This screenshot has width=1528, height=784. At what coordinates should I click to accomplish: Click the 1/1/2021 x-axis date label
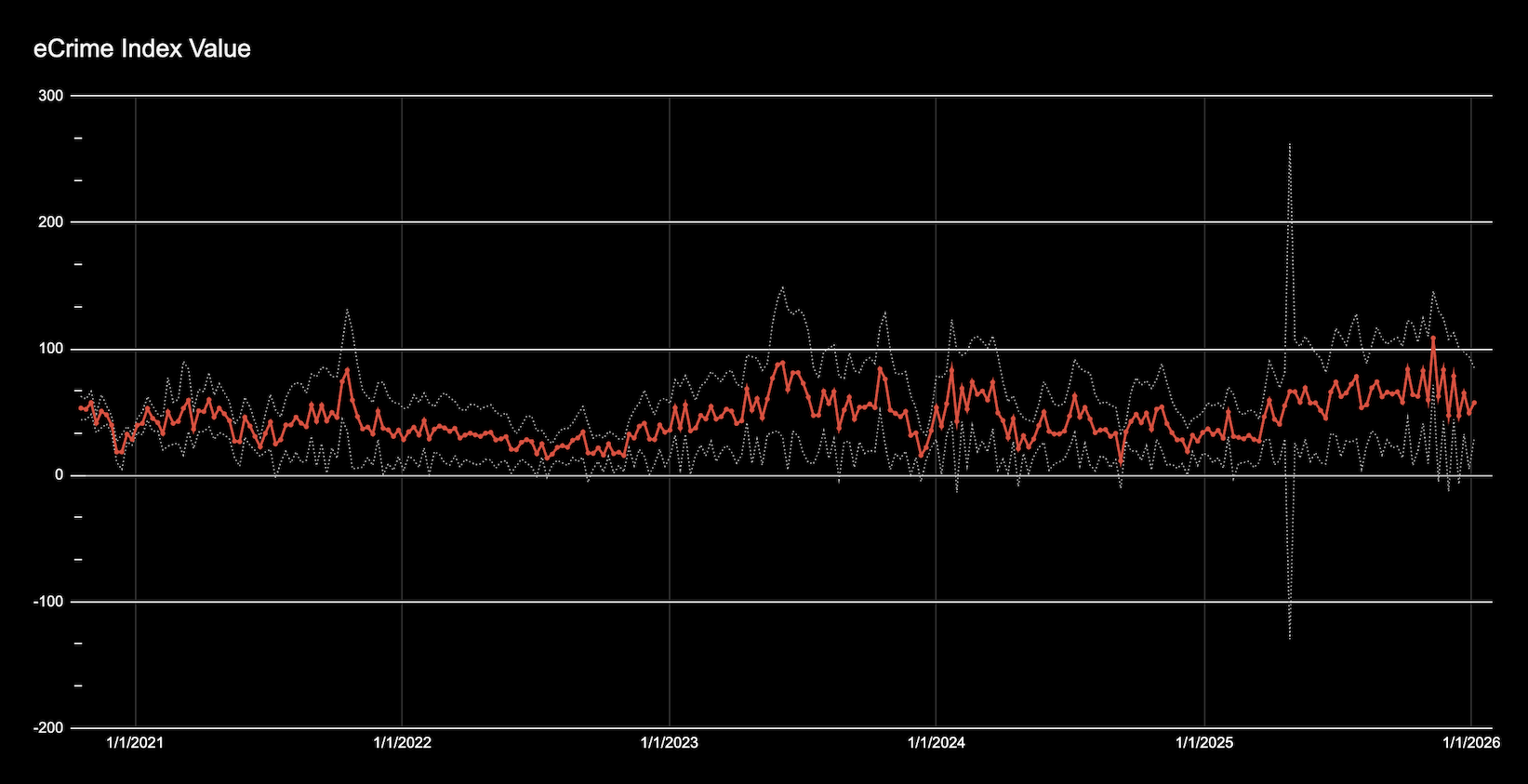click(x=135, y=742)
